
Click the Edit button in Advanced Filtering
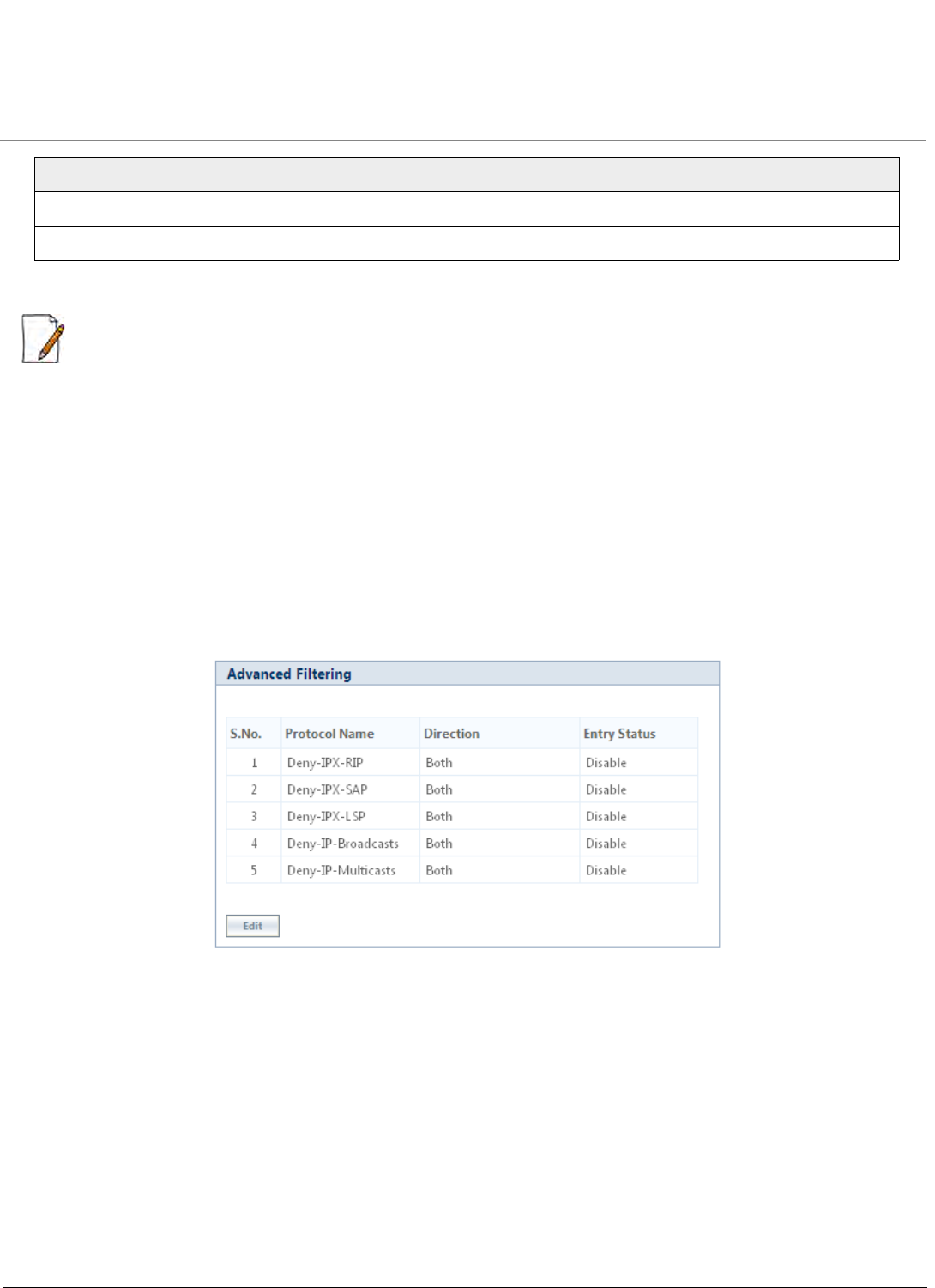(x=252, y=926)
